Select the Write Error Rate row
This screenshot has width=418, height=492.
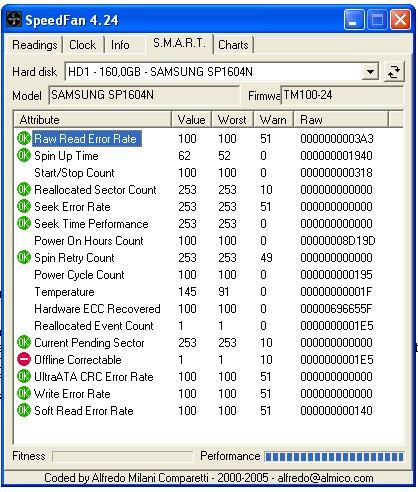click(x=209, y=393)
